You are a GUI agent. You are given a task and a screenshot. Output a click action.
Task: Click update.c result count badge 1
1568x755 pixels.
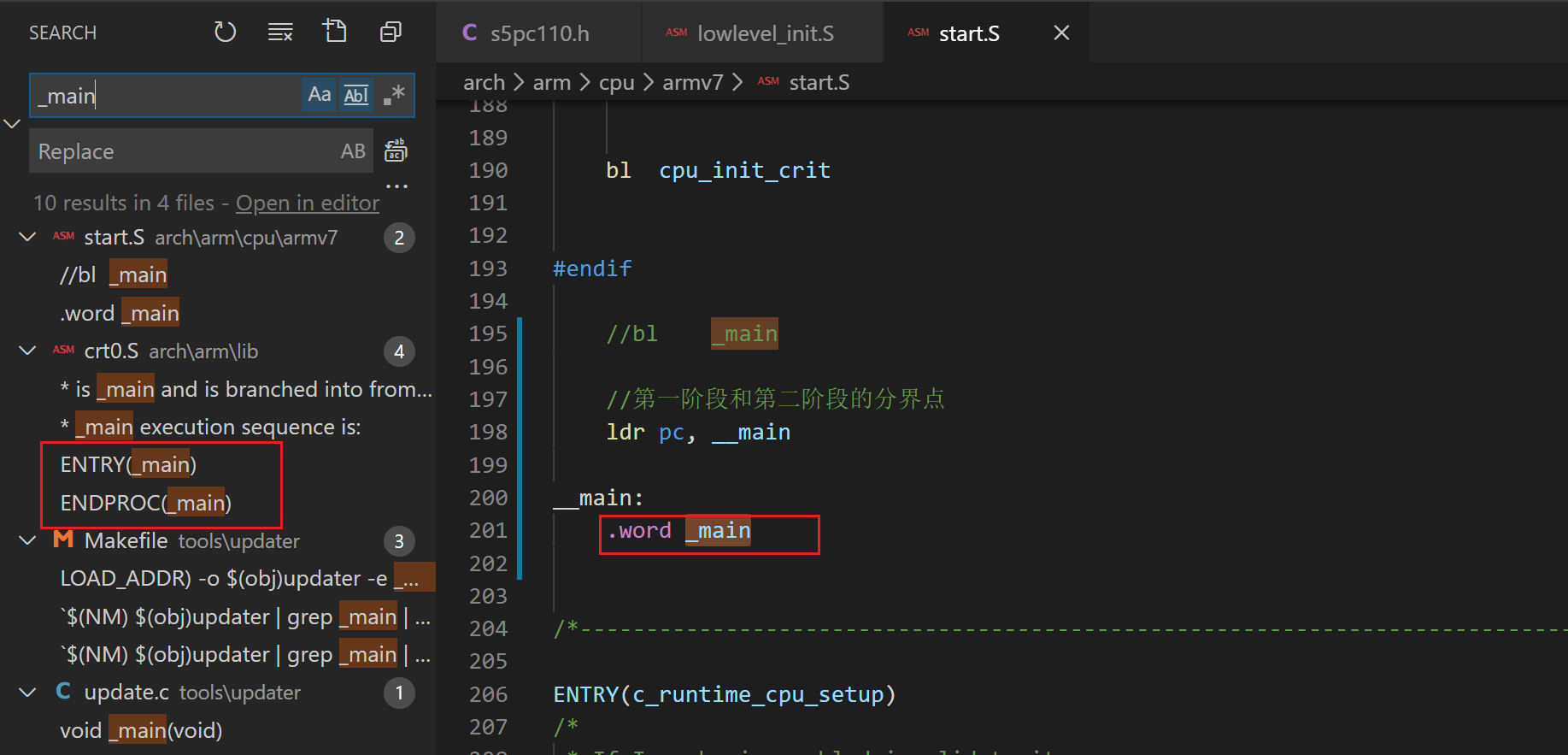(399, 693)
